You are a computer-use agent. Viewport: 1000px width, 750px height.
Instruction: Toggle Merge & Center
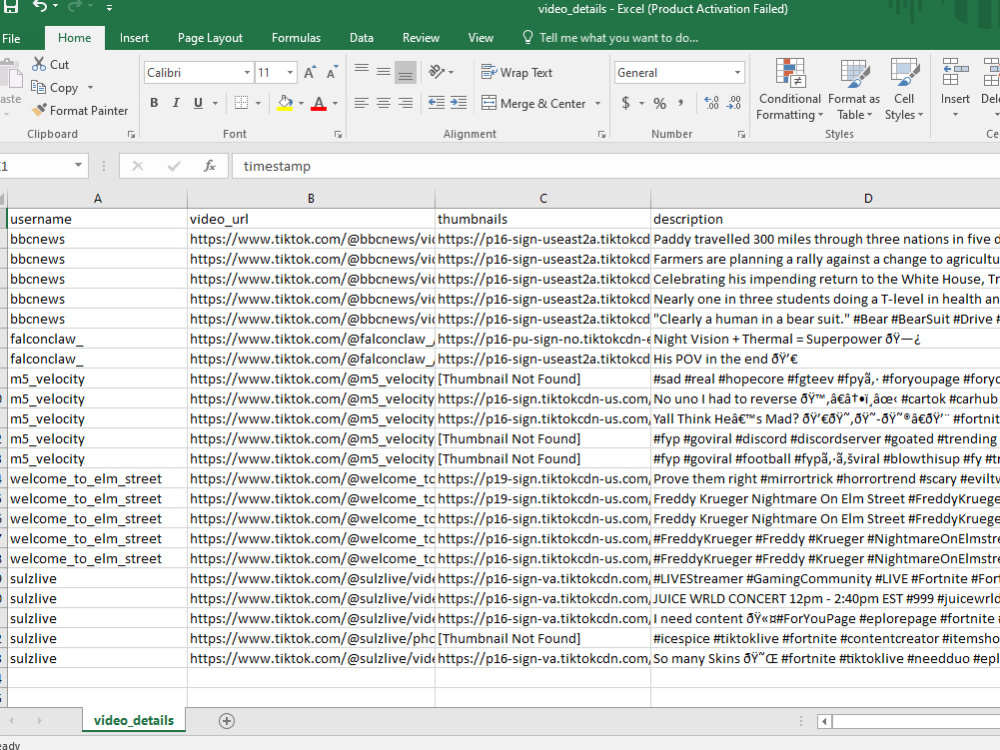[534, 103]
